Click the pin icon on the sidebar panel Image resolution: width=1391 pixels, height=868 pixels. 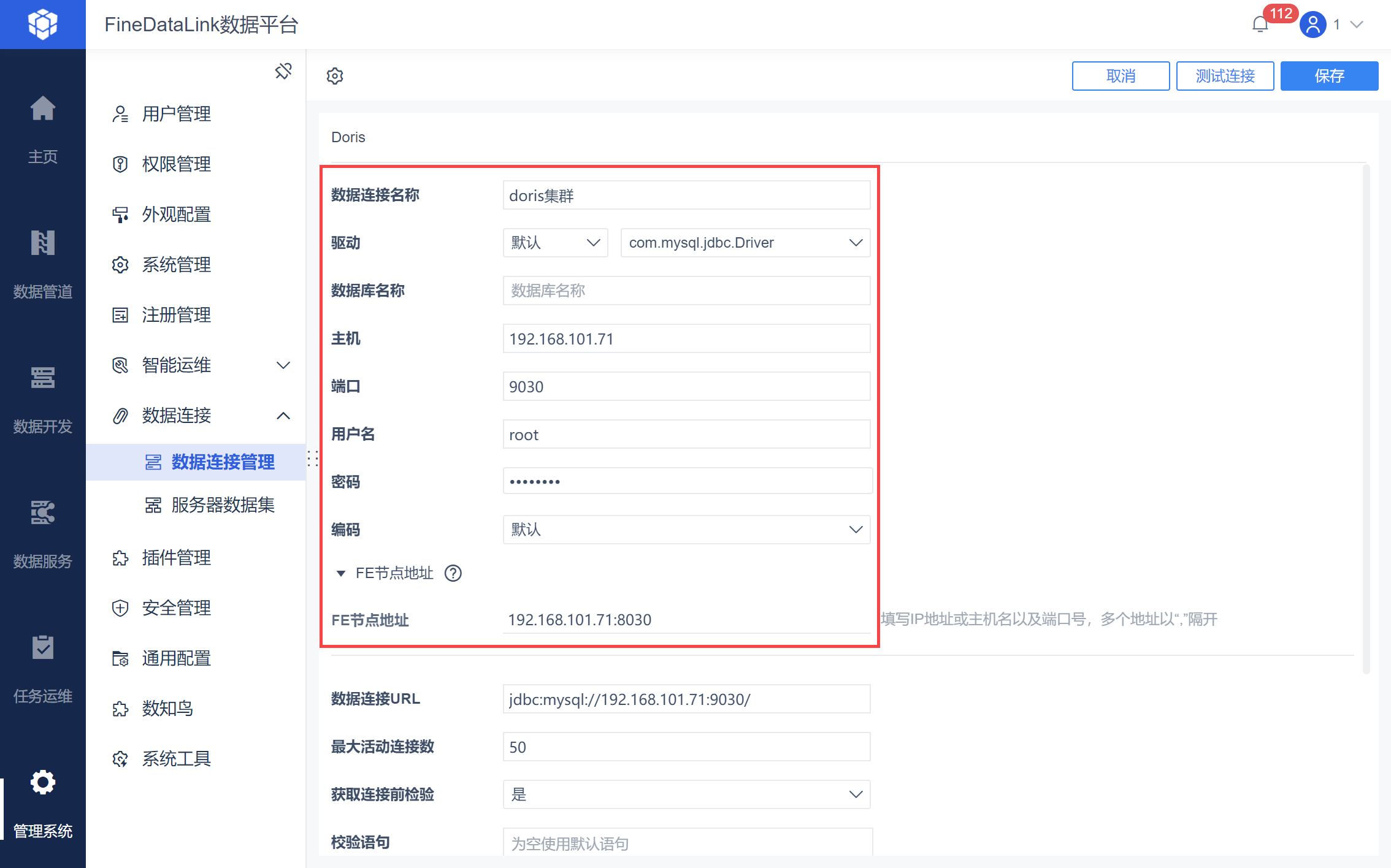click(x=283, y=71)
